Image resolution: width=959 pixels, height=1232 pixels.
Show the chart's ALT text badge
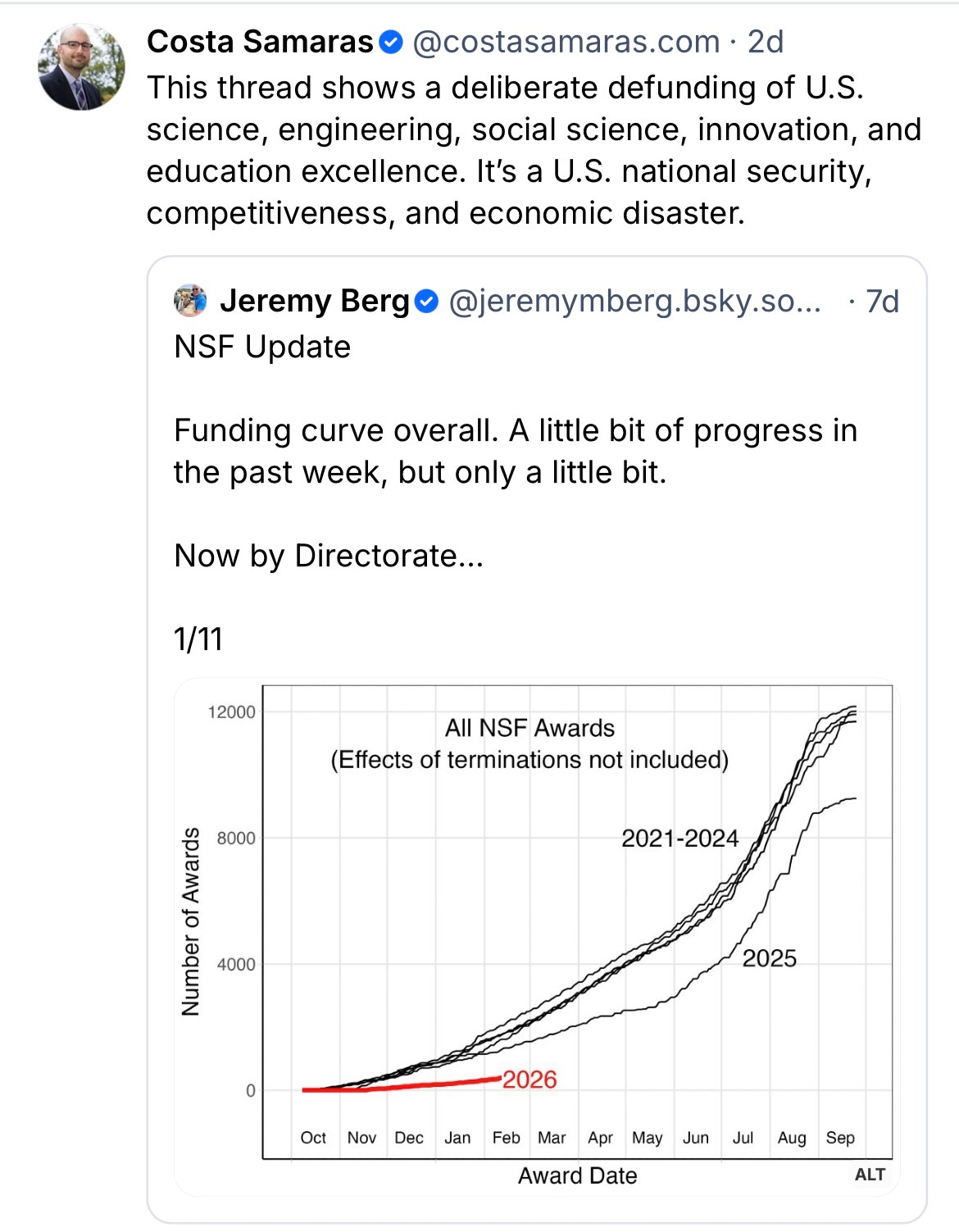[869, 1175]
